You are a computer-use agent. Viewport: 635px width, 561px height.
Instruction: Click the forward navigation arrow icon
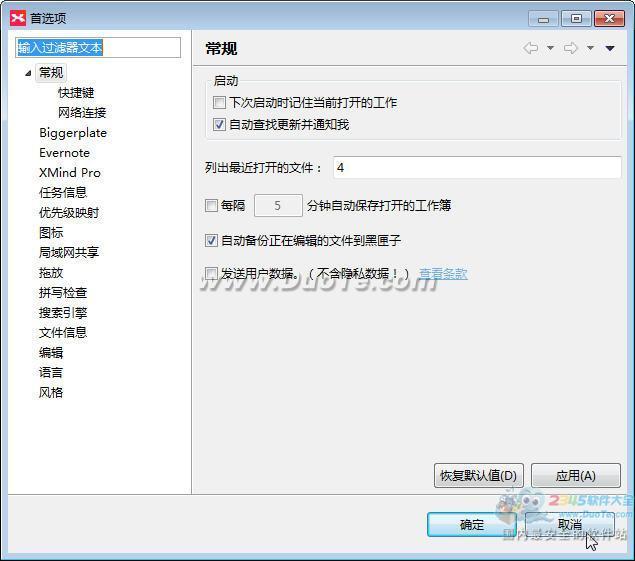[571, 48]
